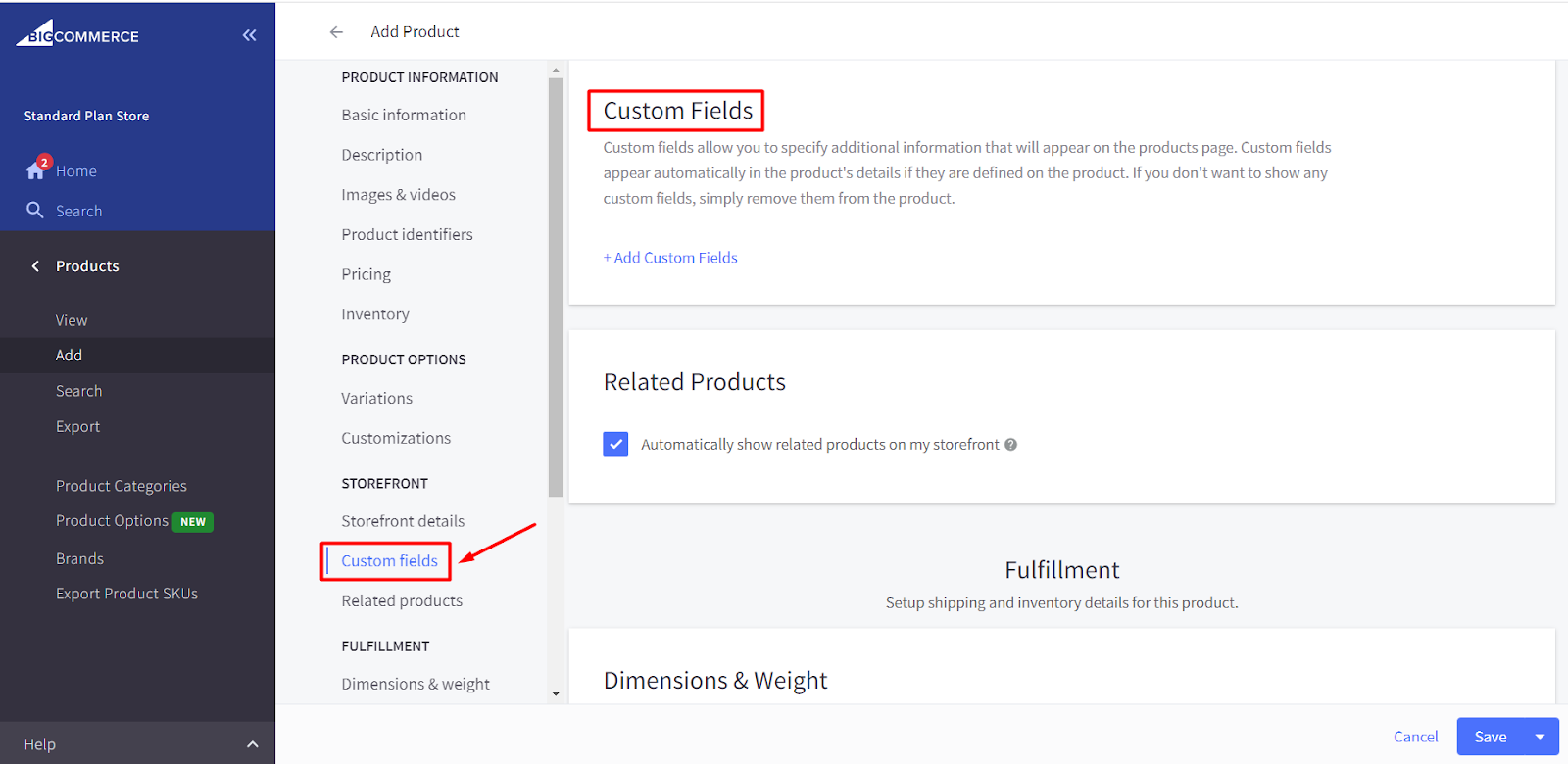The height and width of the screenshot is (764, 1568).
Task: Open Product Options marked NEW
Action: coord(113,521)
